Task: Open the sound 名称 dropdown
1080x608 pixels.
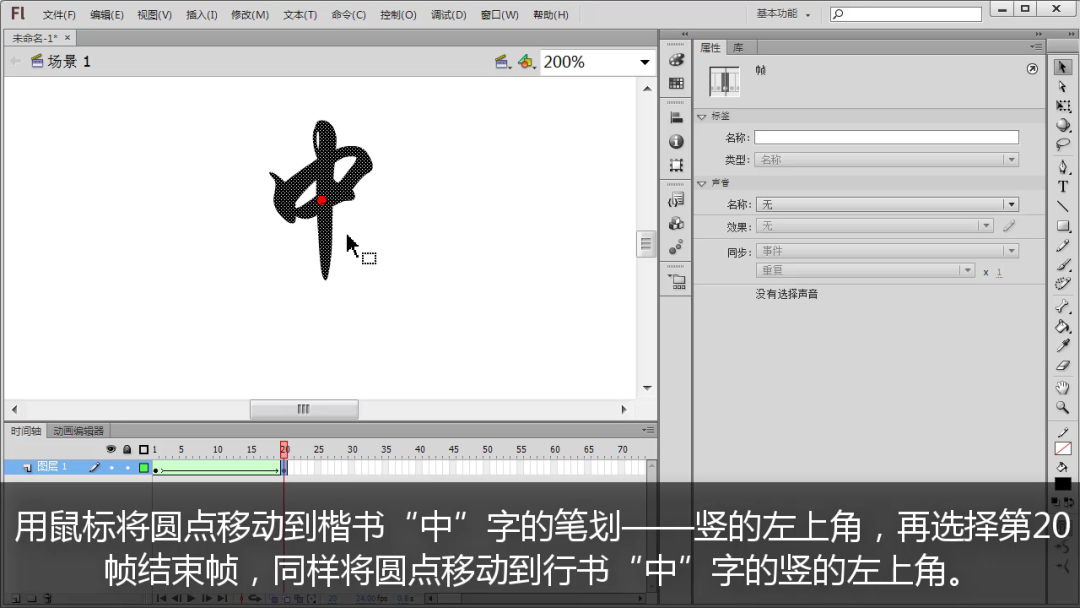Action: [1010, 204]
